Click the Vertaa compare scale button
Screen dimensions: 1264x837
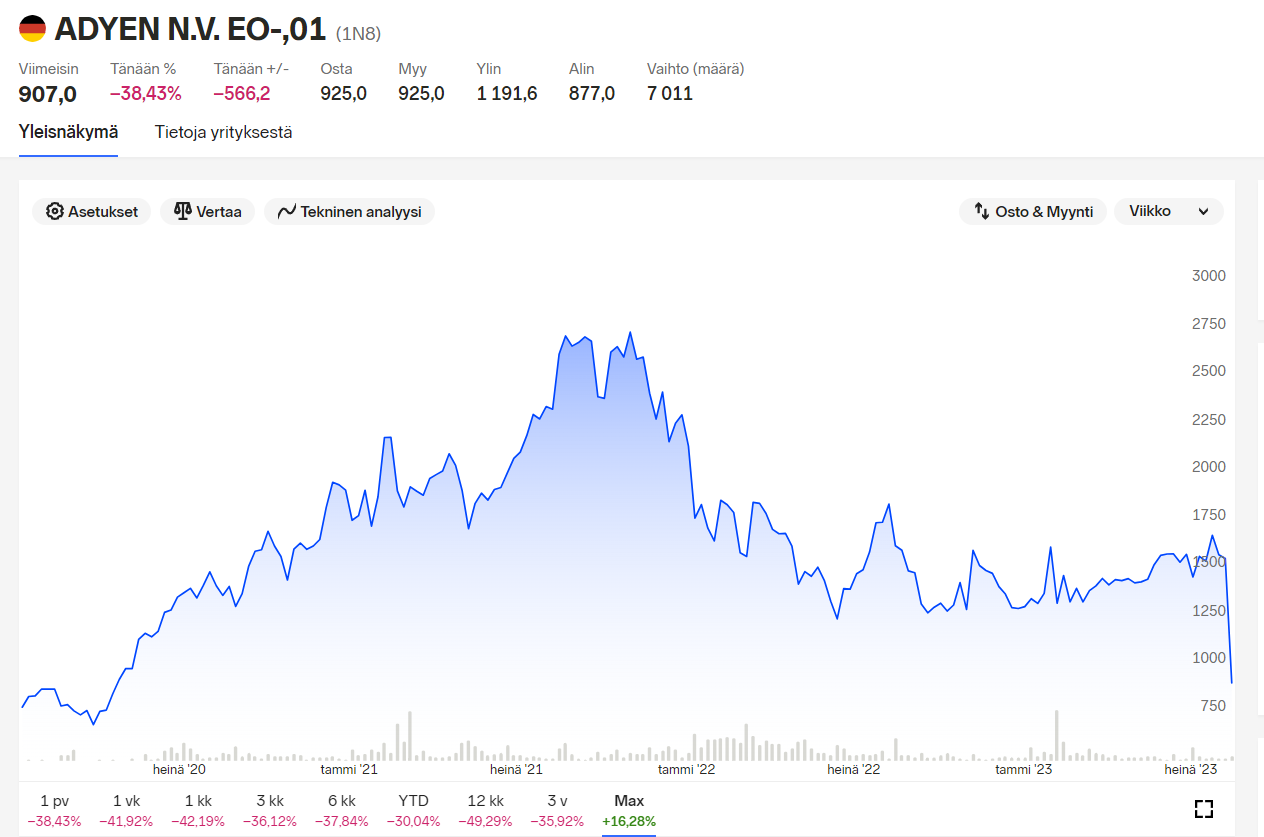tap(208, 212)
